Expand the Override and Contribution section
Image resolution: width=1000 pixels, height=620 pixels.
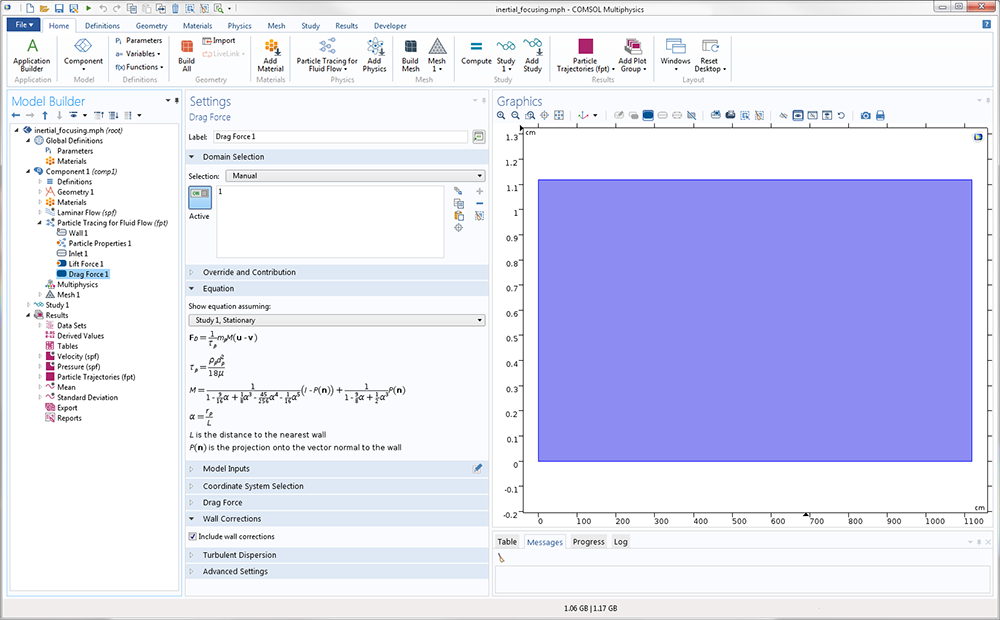(x=249, y=272)
